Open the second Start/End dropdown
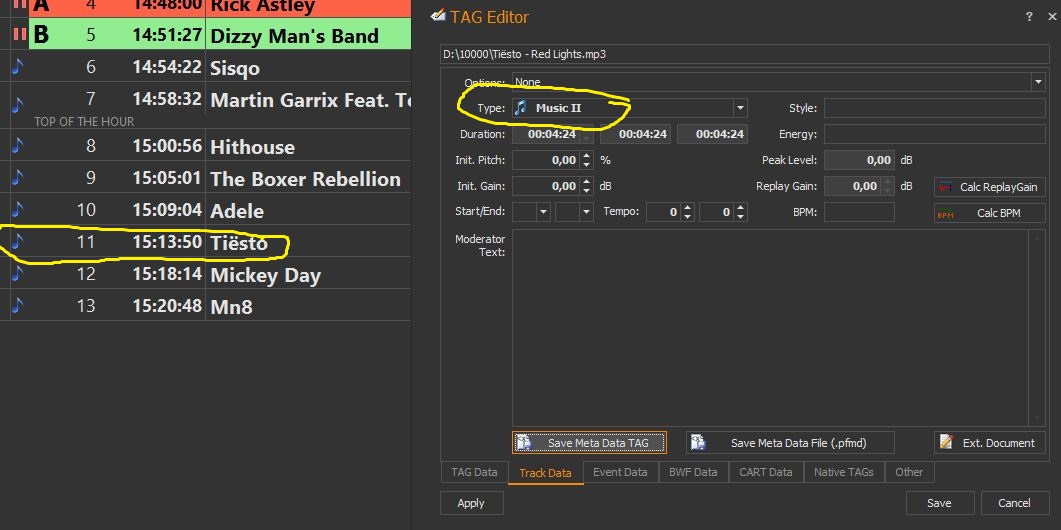 pyautogui.click(x=586, y=212)
